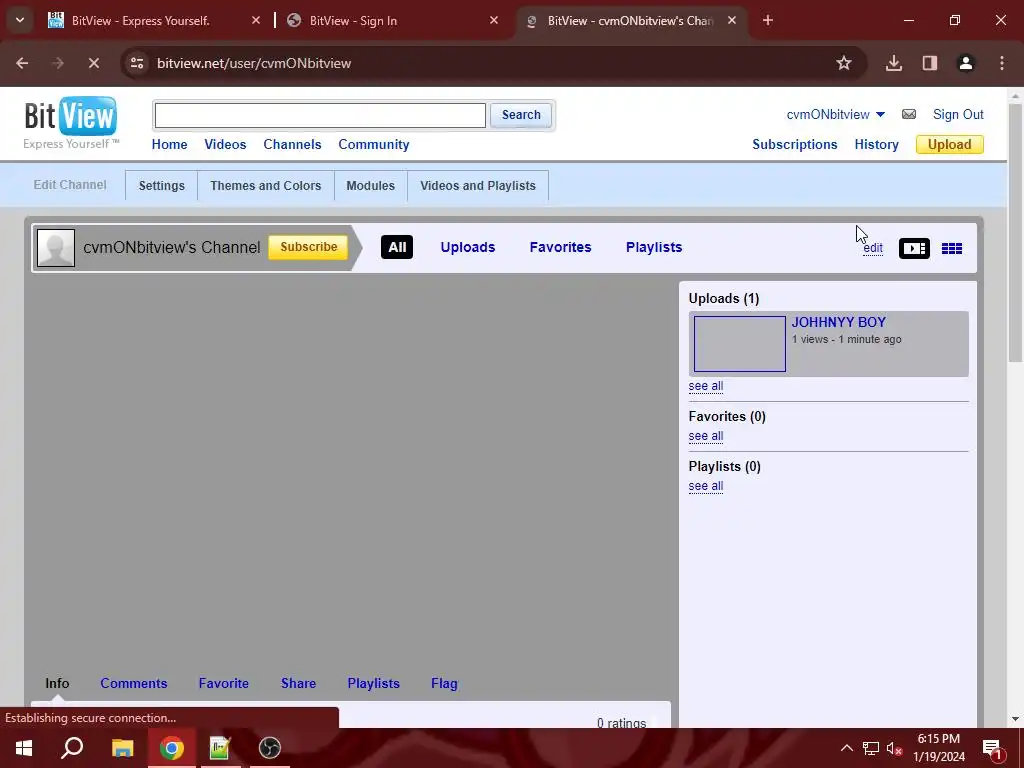1024x768 pixels.
Task: Click see all under Favorites
Action: (x=705, y=436)
